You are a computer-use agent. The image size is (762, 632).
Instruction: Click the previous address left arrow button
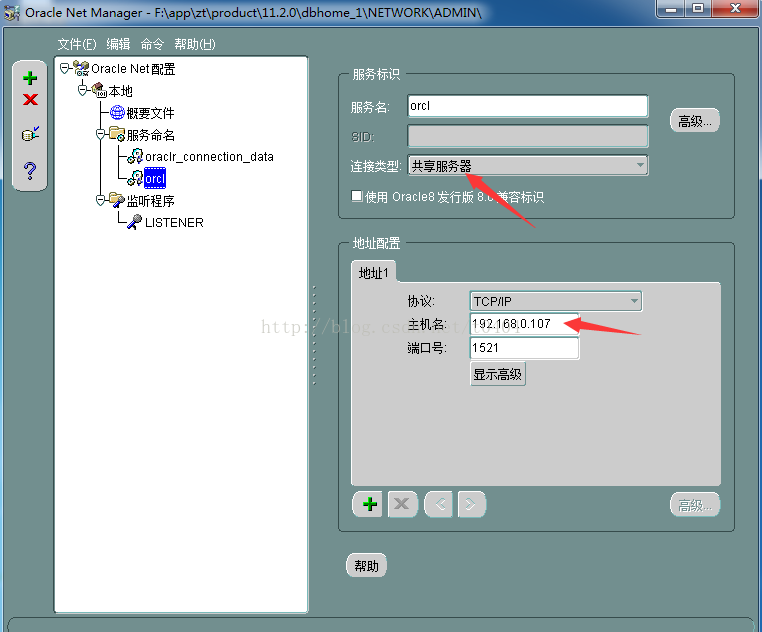pyautogui.click(x=439, y=504)
